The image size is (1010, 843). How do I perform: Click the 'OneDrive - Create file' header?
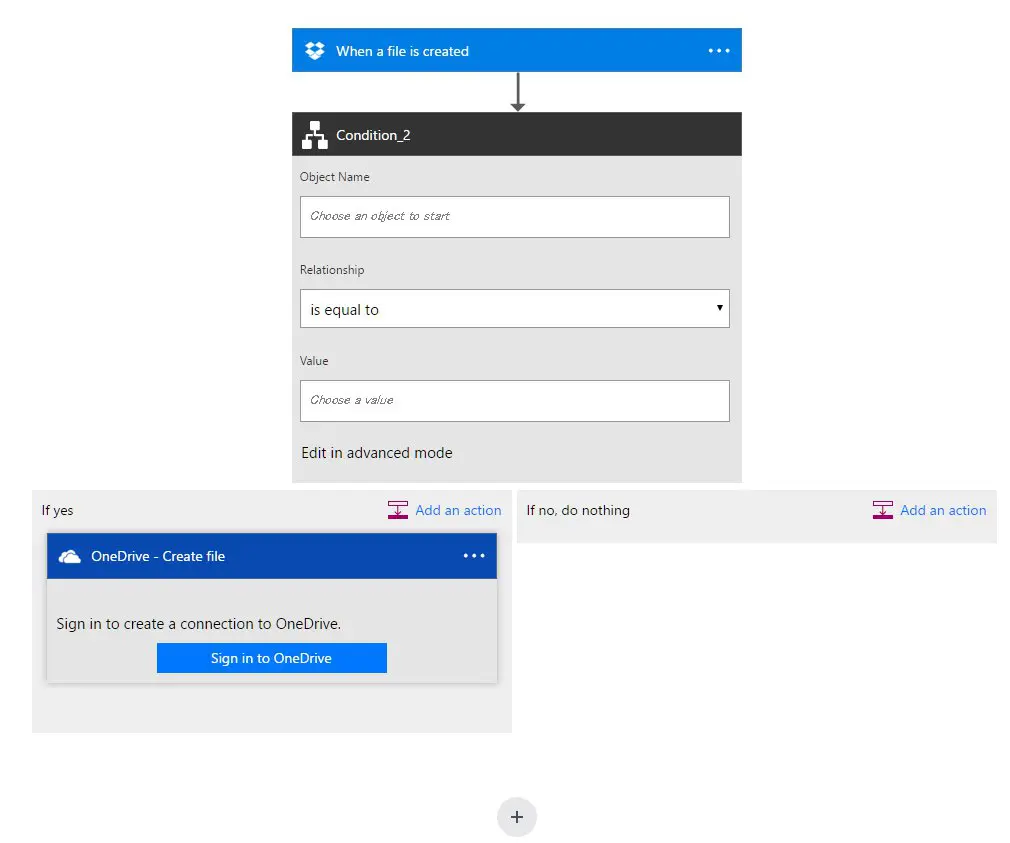[x=272, y=556]
